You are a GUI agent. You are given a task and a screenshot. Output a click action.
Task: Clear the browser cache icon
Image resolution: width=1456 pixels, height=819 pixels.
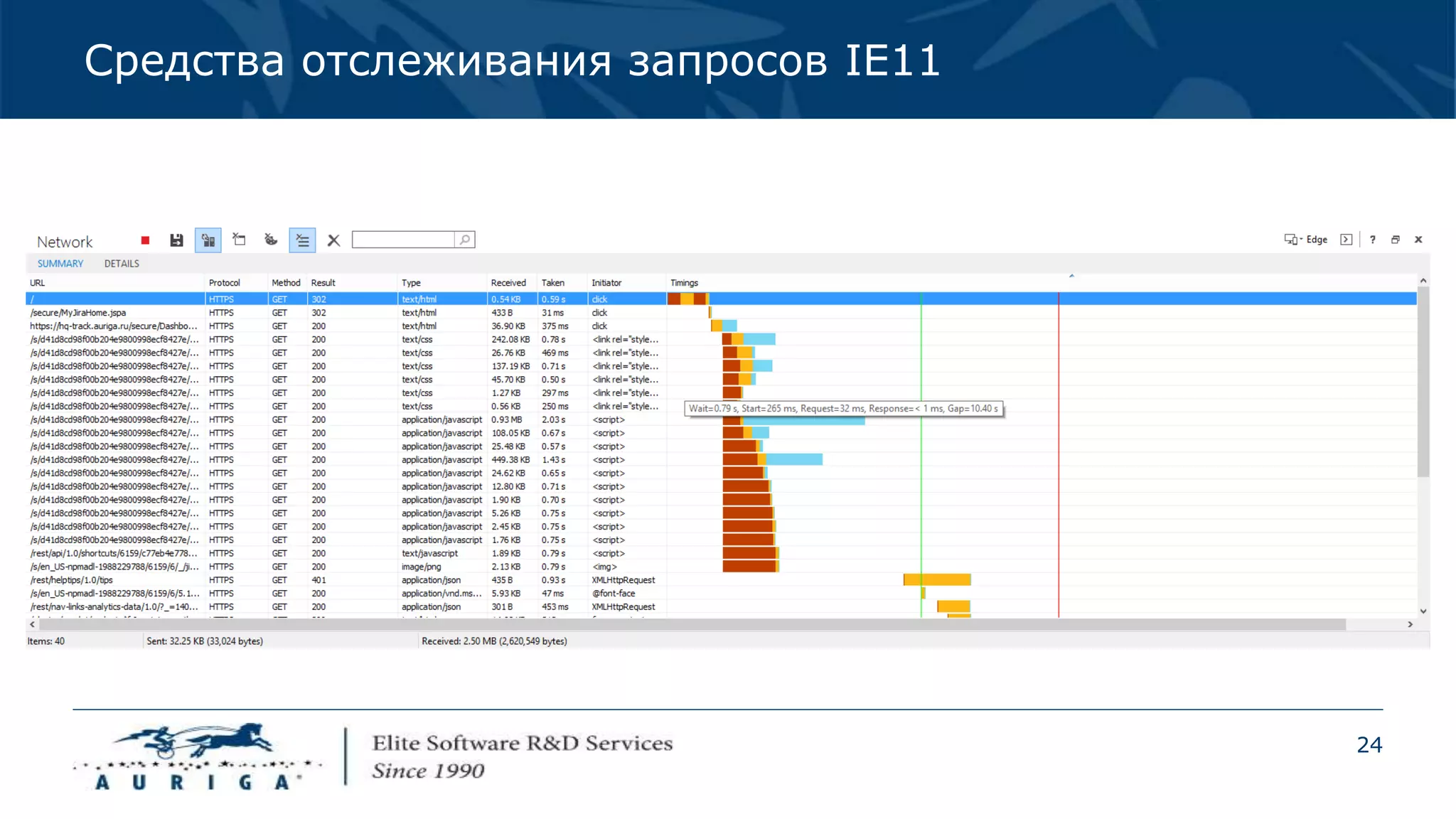(x=240, y=240)
